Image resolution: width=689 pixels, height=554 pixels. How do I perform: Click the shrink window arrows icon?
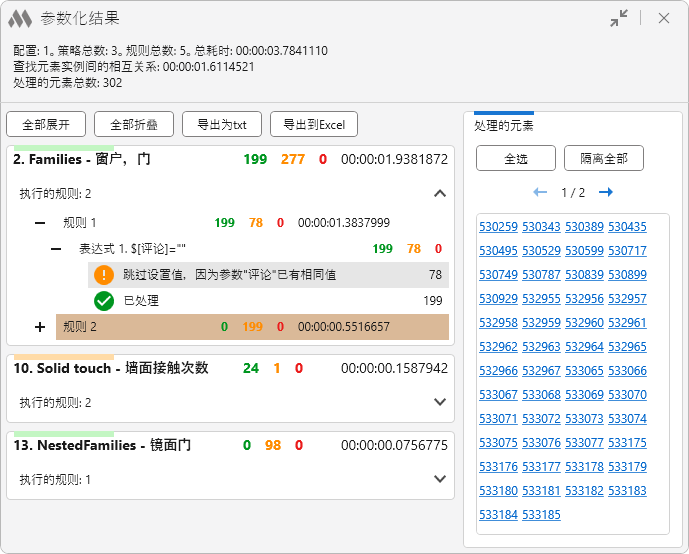[x=620, y=18]
